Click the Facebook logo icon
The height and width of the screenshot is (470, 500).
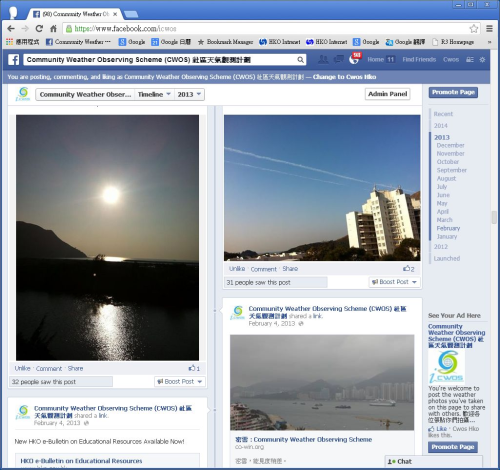tap(14, 60)
